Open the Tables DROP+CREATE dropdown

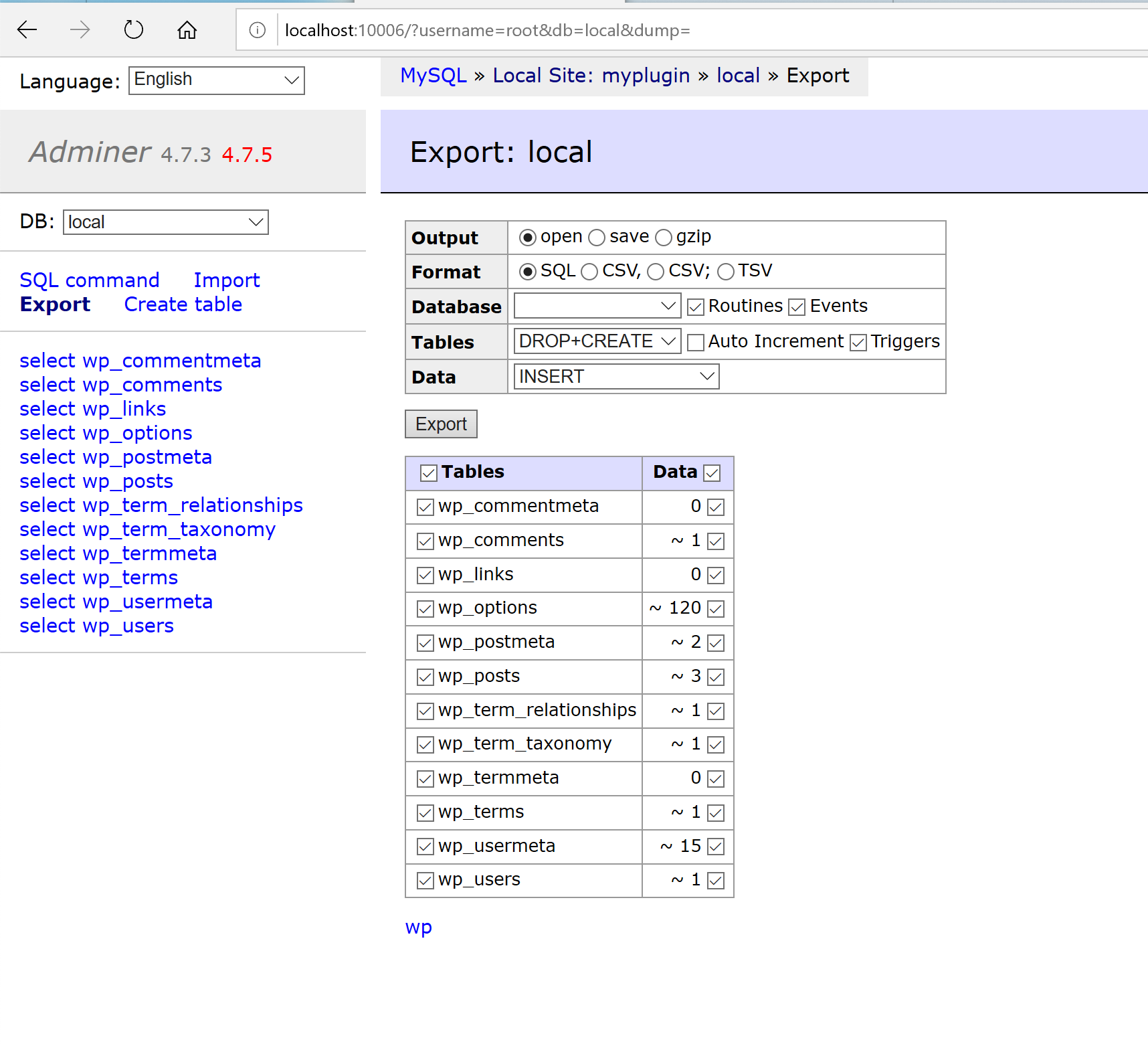point(597,341)
